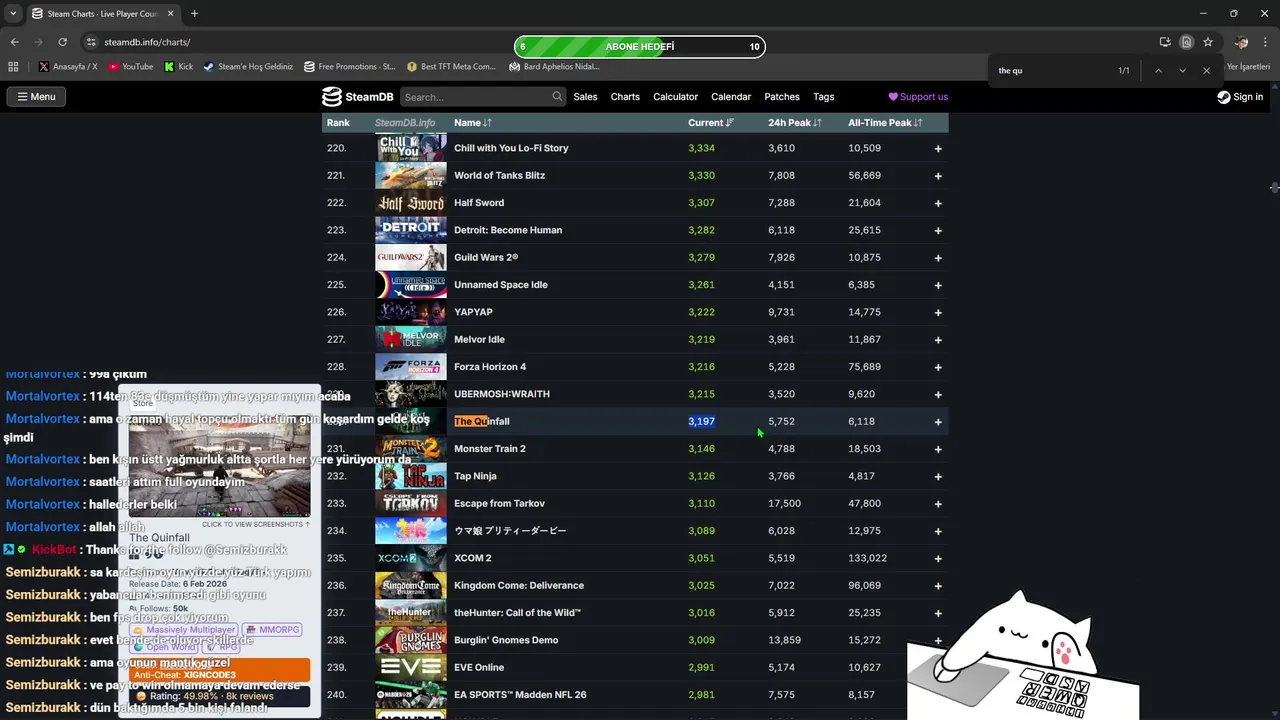Expand the Detroit: Become Human row with plus
This screenshot has height=720, width=1280.
click(938, 230)
